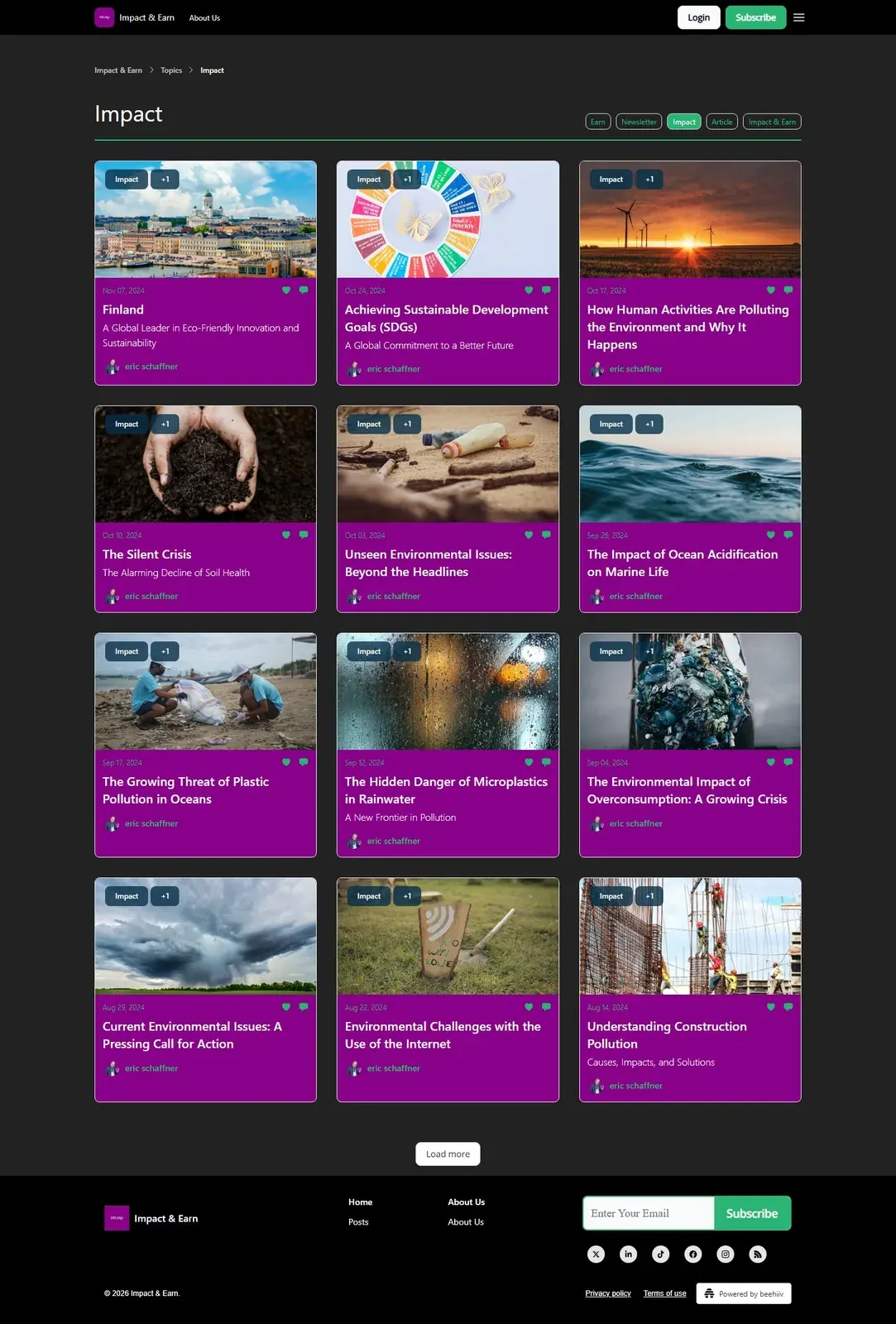The image size is (896, 1324).
Task: Click eric schaffner on the Overconsumption card
Action: click(x=636, y=823)
